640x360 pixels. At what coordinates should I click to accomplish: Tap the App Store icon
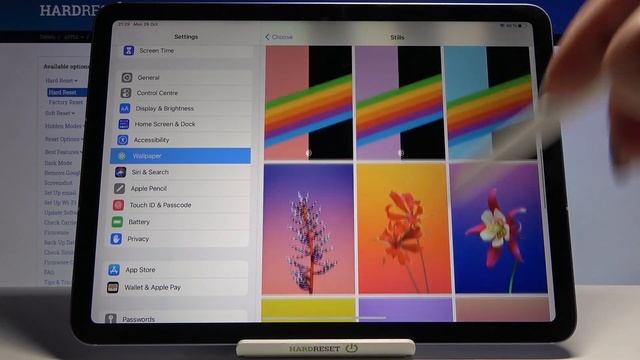(x=114, y=270)
